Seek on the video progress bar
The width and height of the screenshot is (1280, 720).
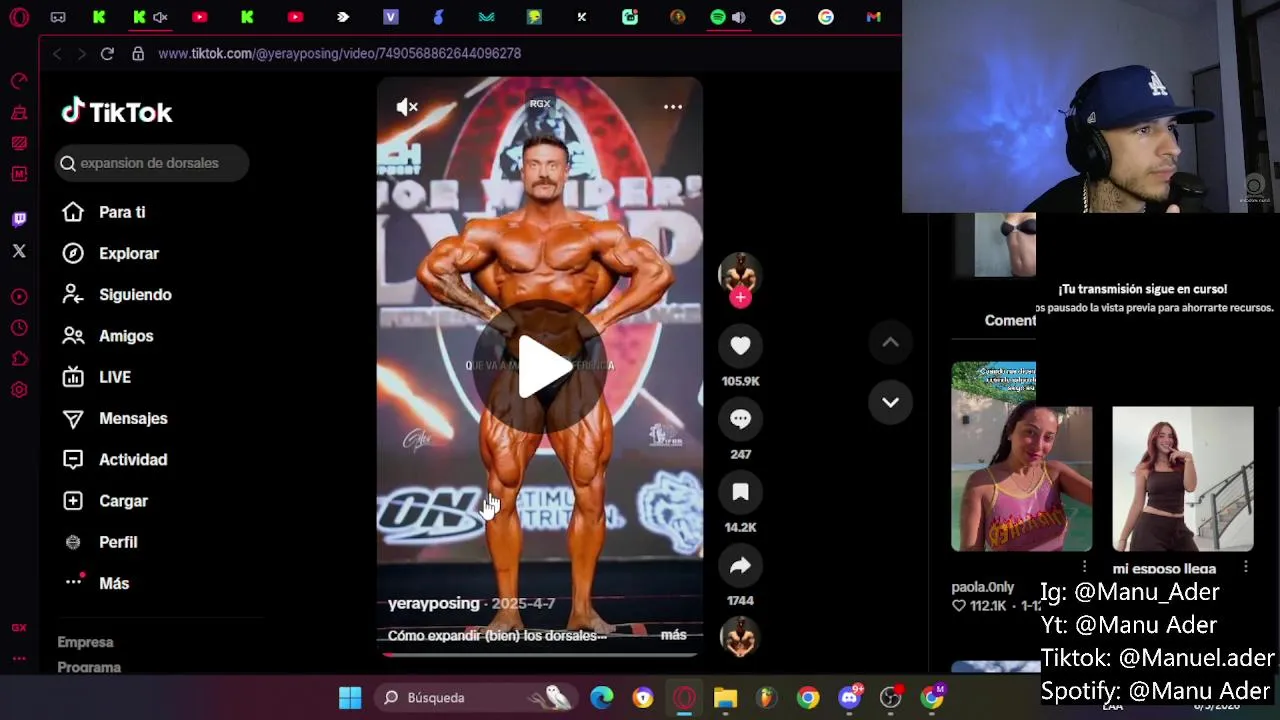pyautogui.click(x=540, y=655)
